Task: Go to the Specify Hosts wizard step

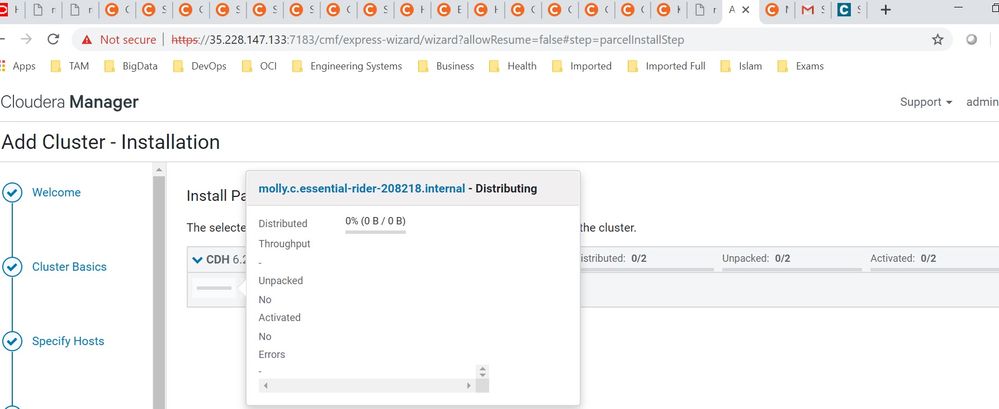Action: tap(68, 341)
